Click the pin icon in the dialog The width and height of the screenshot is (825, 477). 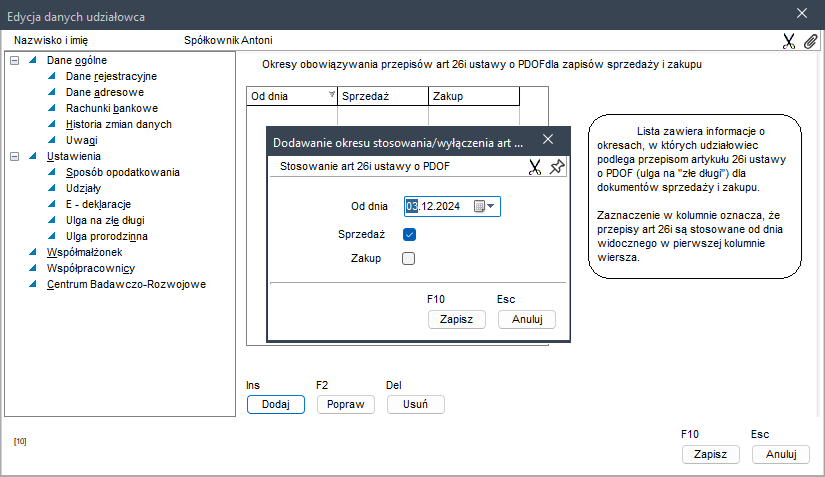click(557, 167)
